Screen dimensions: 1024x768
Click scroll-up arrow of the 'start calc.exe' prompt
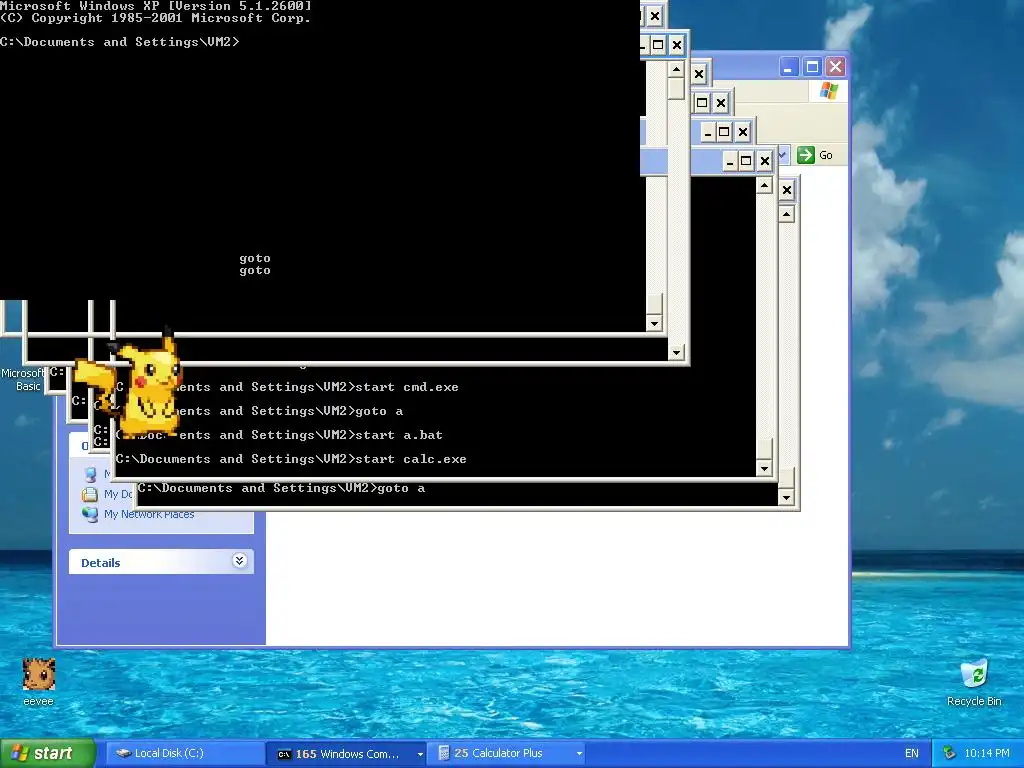point(764,185)
